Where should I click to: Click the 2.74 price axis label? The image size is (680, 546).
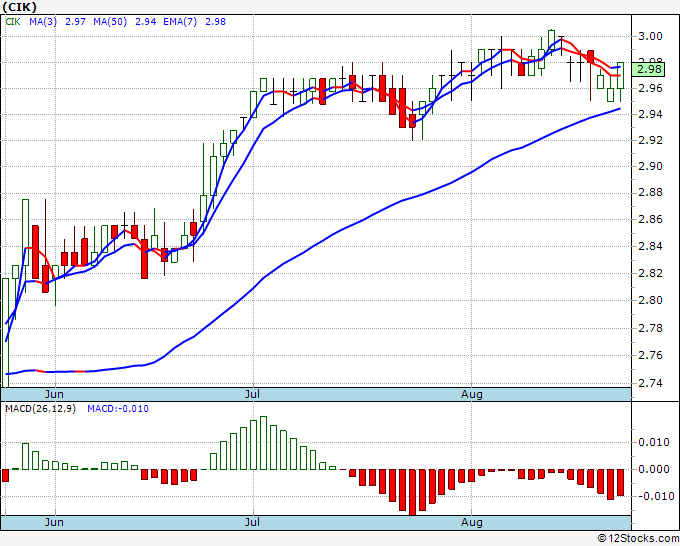click(x=650, y=383)
